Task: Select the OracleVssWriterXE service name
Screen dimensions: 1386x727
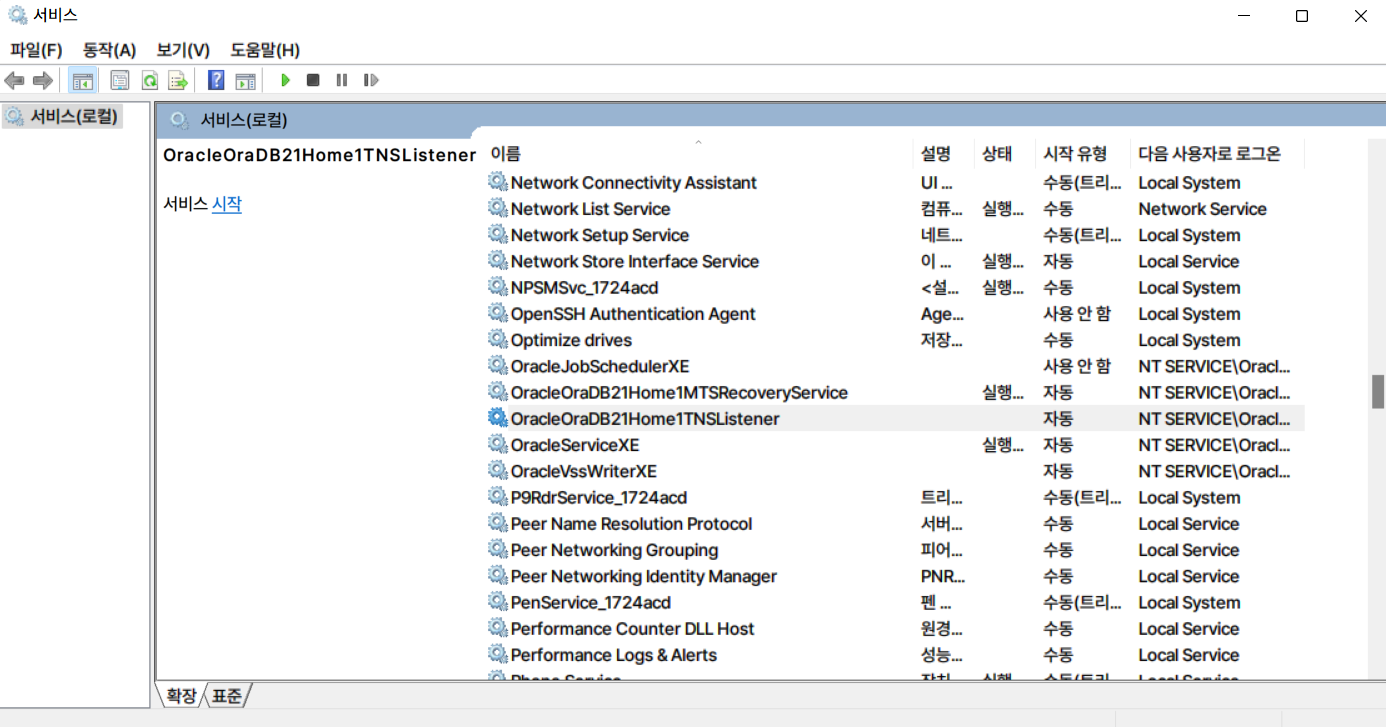Action: tap(584, 471)
